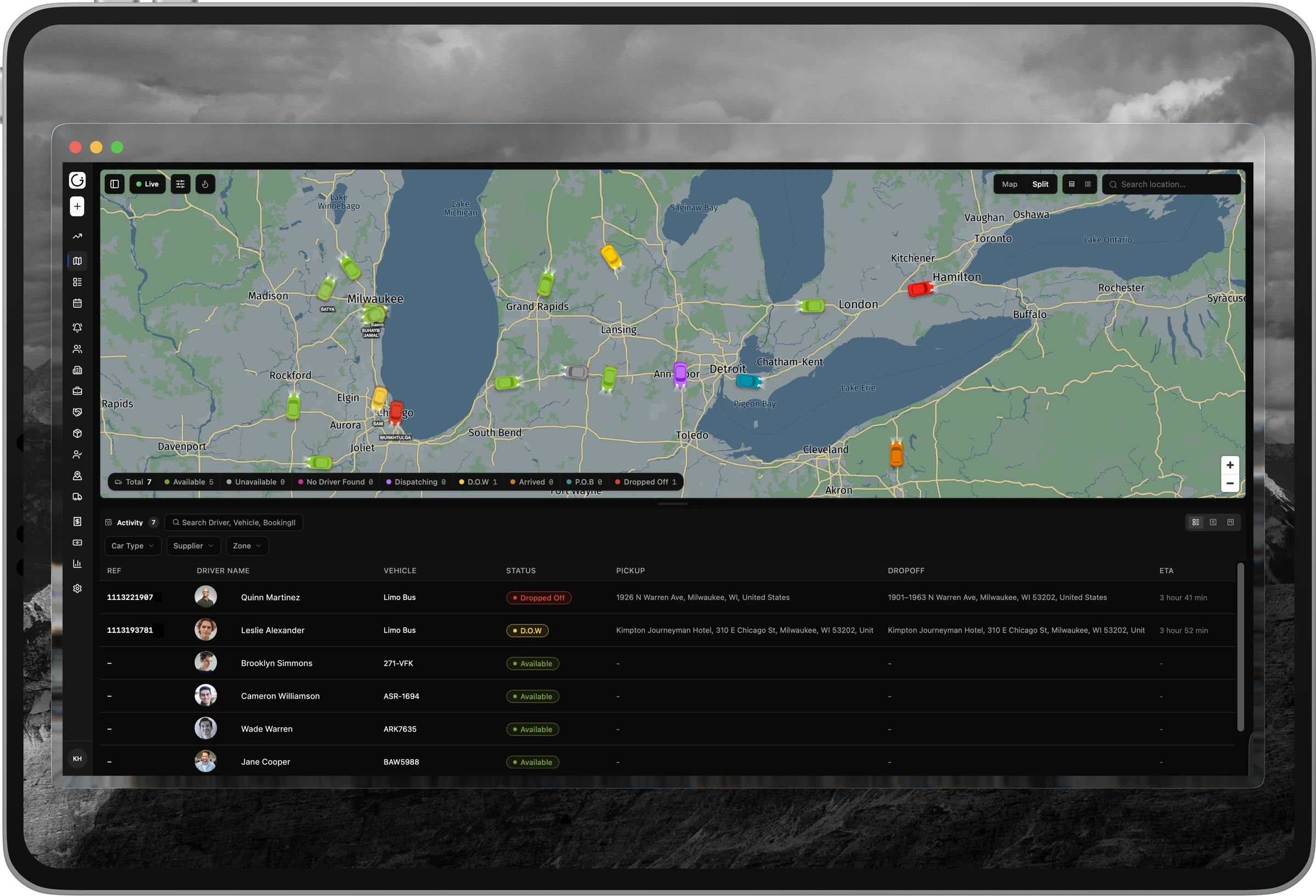
Task: Filter map by Dropped Off status
Action: [645, 482]
